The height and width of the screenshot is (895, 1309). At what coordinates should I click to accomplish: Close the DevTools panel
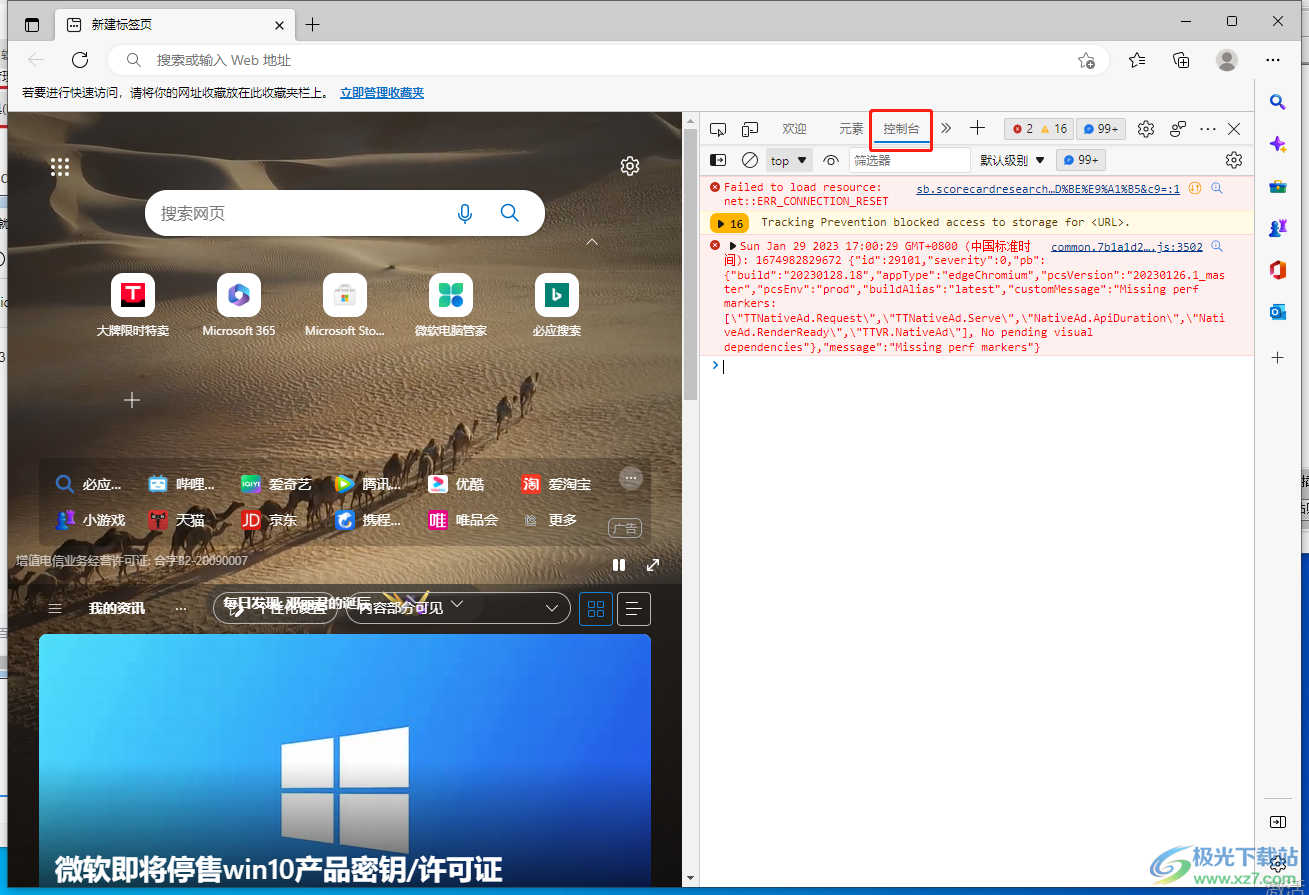pos(1234,129)
